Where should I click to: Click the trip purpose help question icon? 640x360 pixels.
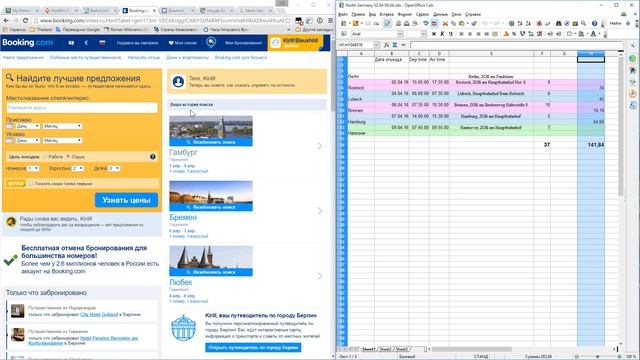153,157
